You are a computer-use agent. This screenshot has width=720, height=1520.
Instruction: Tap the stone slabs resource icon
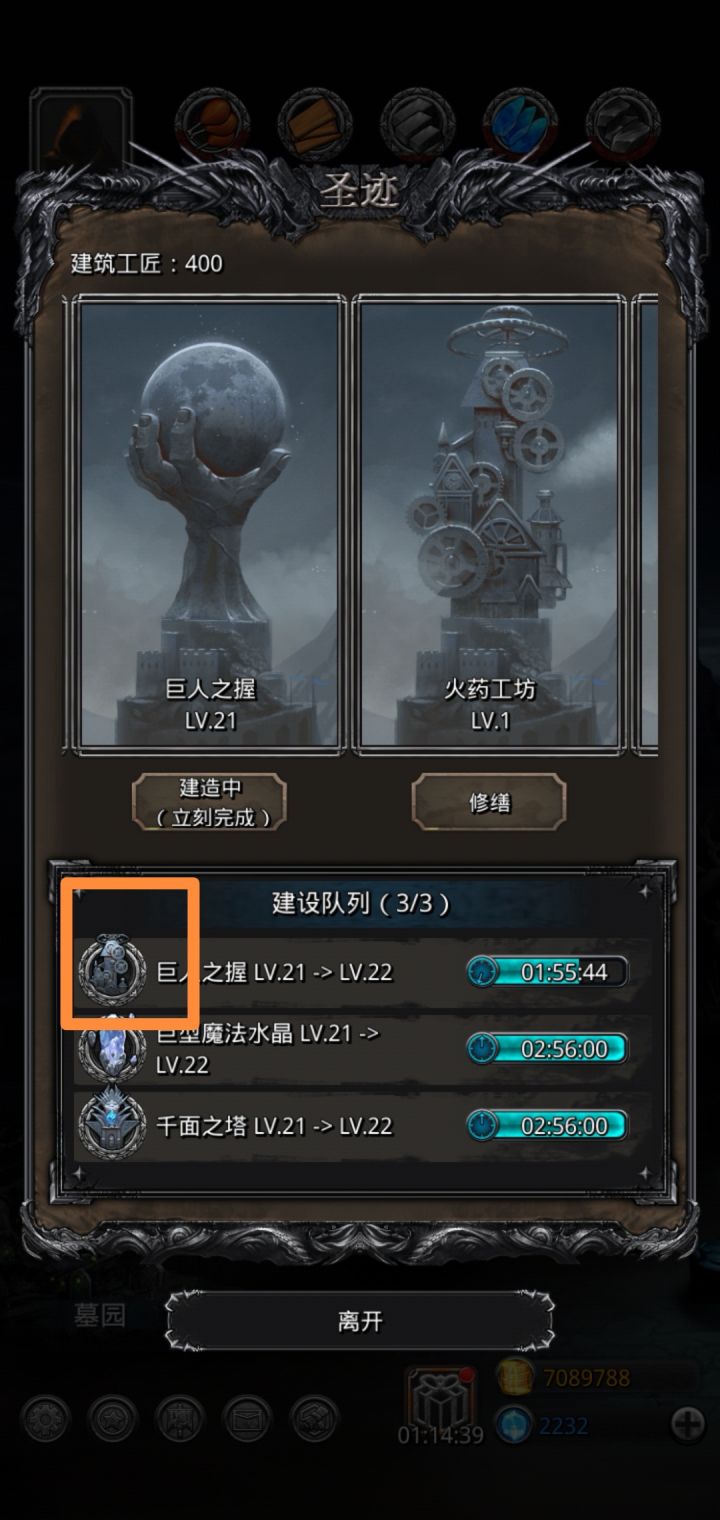[x=417, y=126]
